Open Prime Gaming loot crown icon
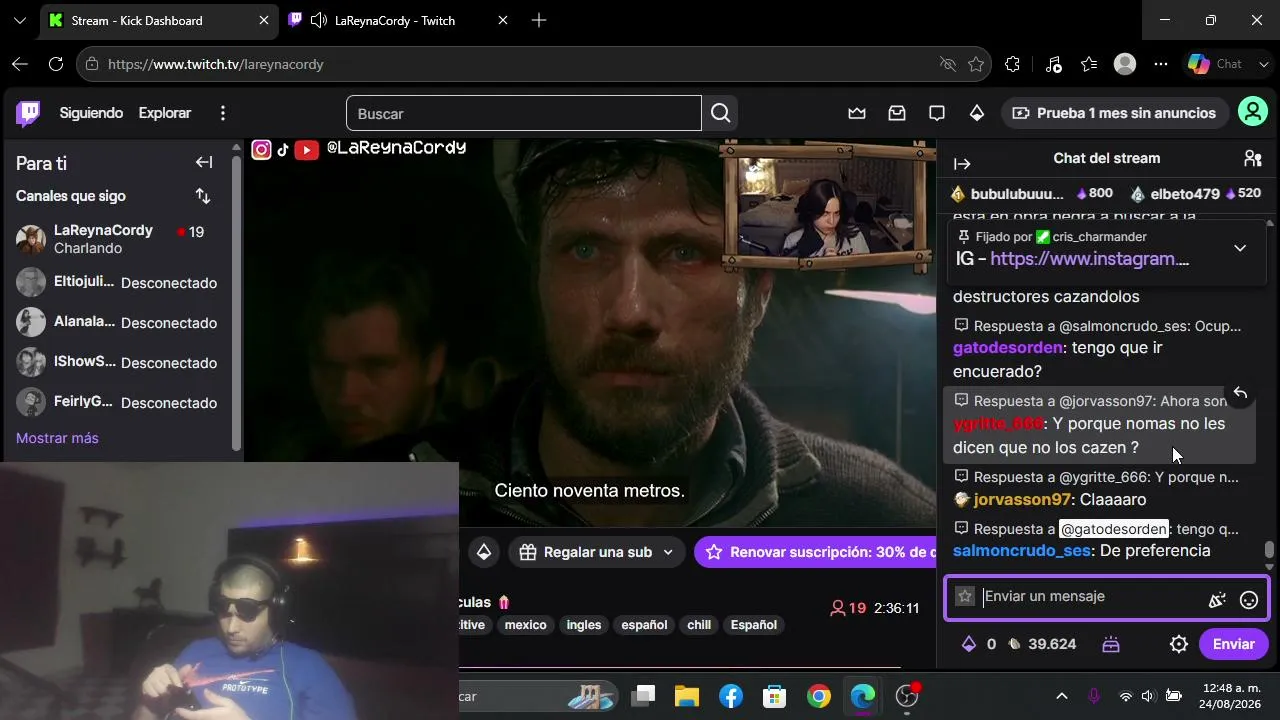The height and width of the screenshot is (720, 1280). coord(857,113)
